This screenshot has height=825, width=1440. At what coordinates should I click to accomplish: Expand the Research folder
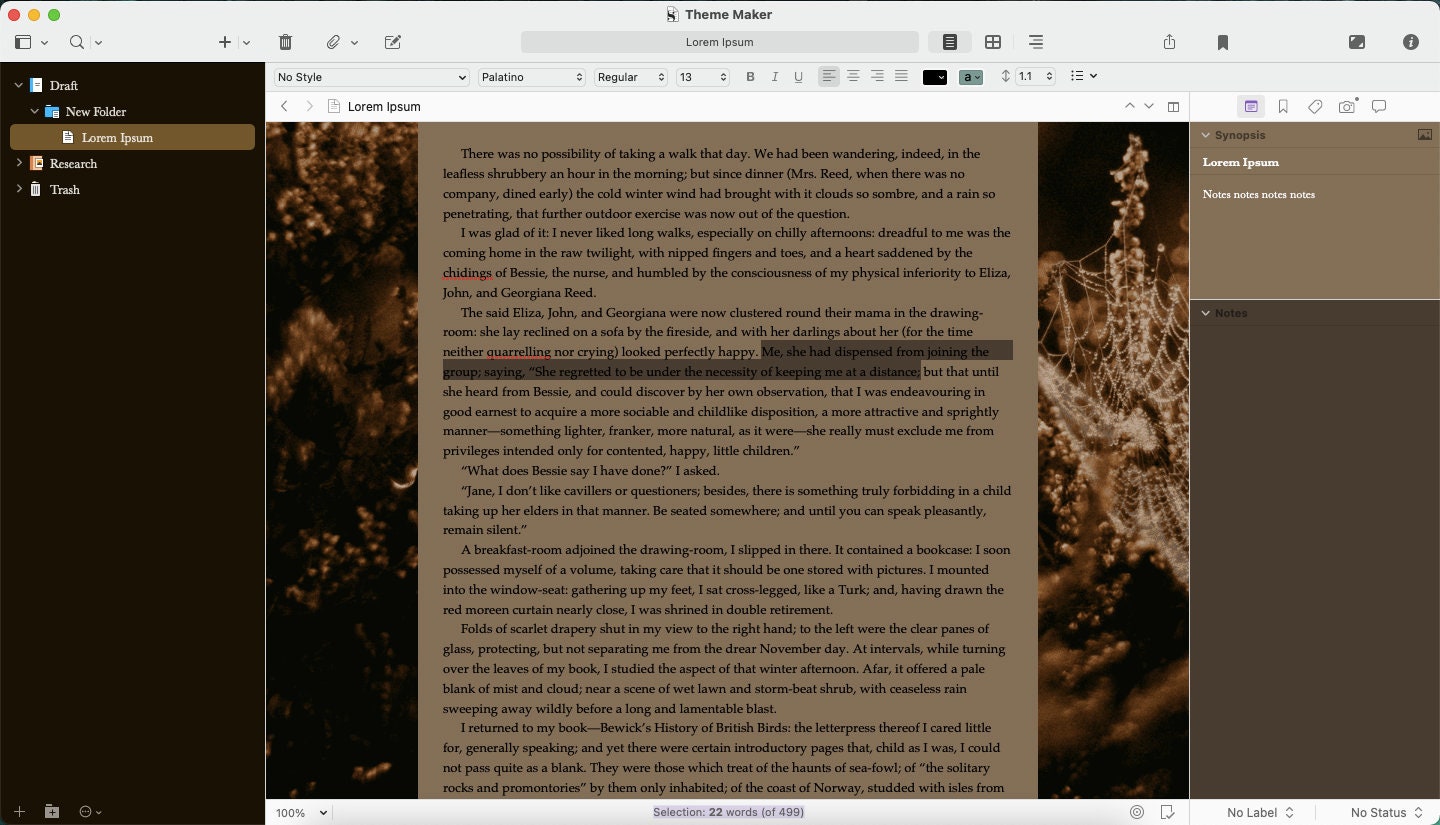(20, 163)
